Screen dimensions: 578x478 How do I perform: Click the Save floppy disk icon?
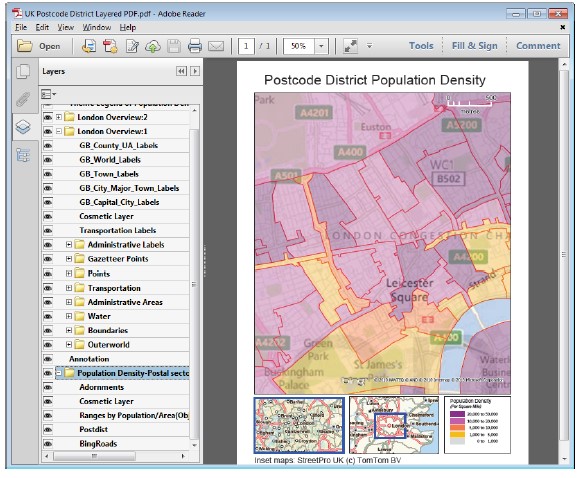[x=174, y=46]
